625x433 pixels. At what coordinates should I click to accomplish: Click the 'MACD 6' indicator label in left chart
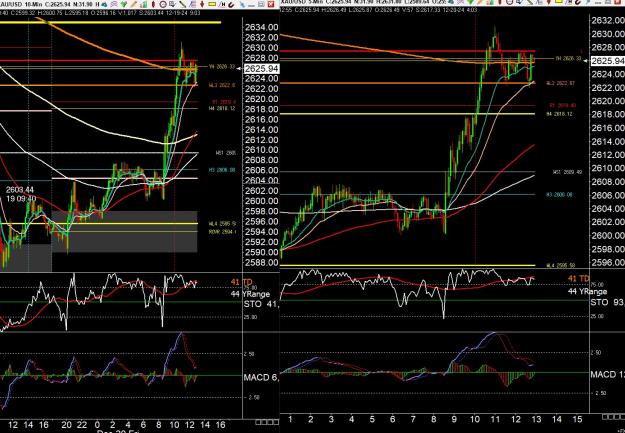coord(261,377)
